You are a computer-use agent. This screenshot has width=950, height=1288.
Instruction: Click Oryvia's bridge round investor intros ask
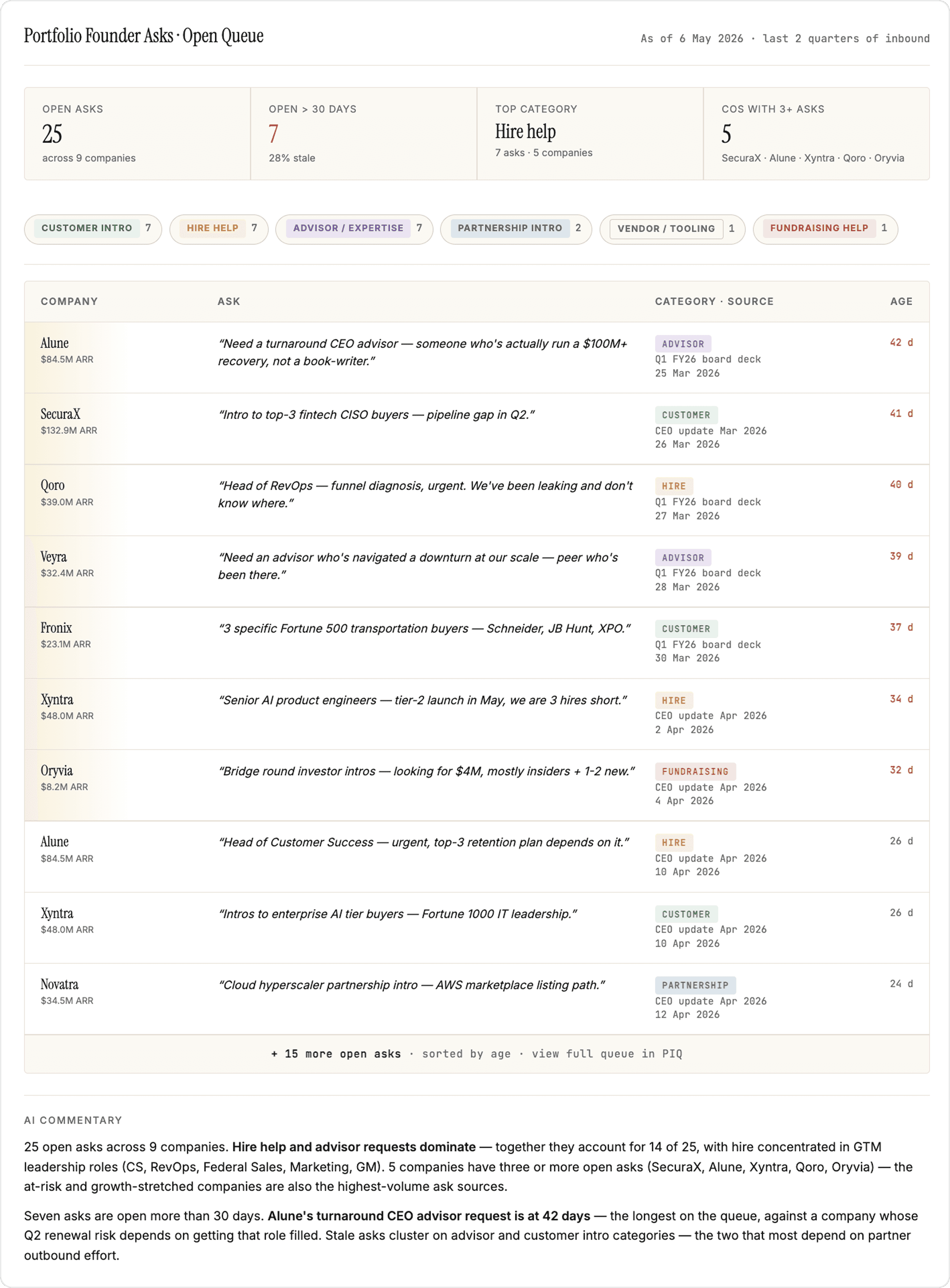[426, 772]
